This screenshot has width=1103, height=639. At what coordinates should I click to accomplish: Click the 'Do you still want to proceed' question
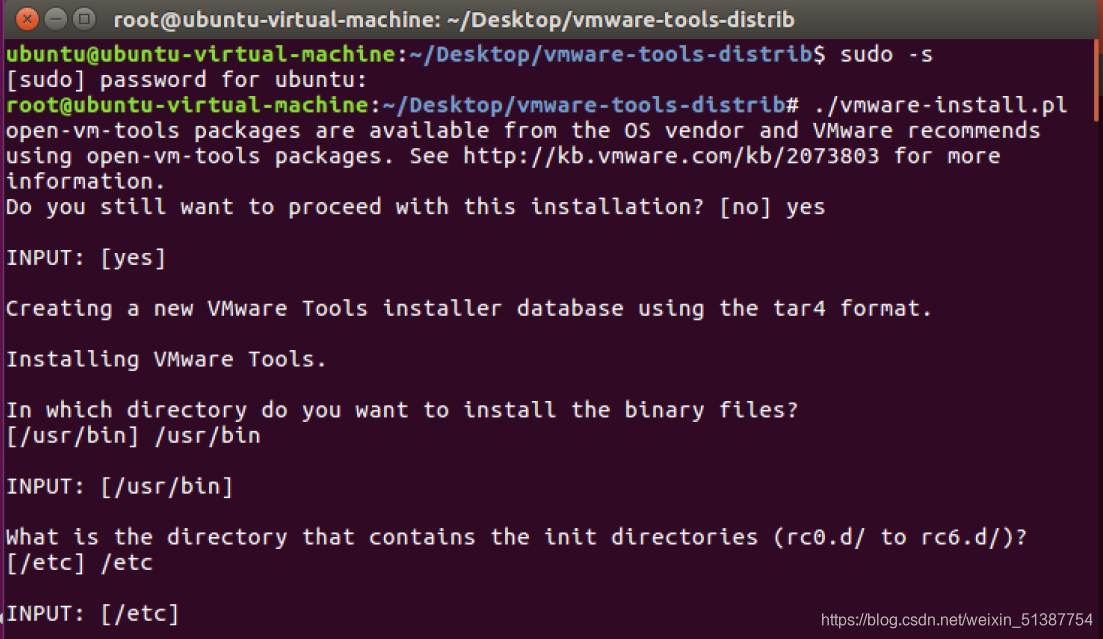(x=362, y=207)
